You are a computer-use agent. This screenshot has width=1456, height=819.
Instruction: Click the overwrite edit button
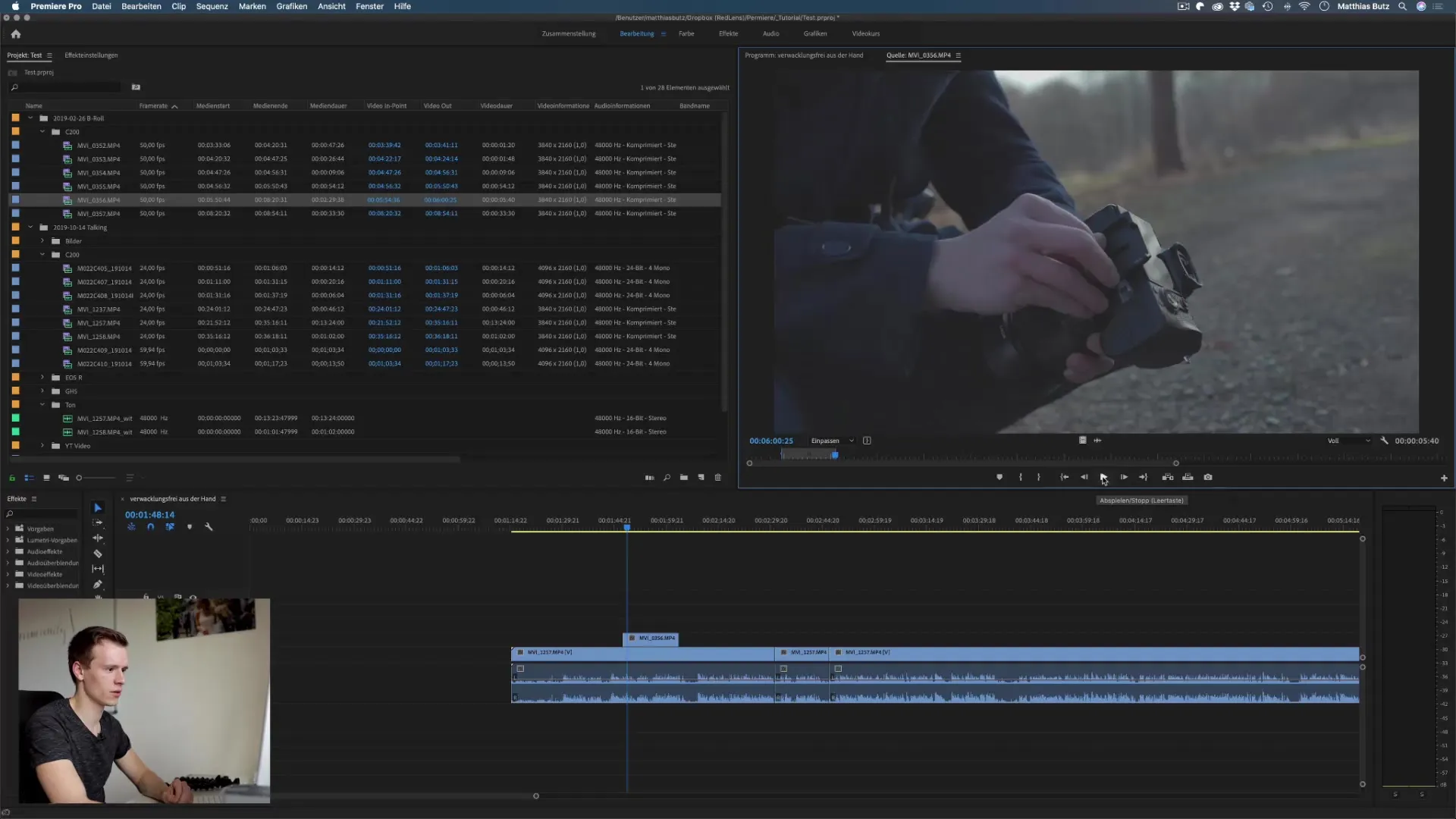pyautogui.click(x=1188, y=477)
